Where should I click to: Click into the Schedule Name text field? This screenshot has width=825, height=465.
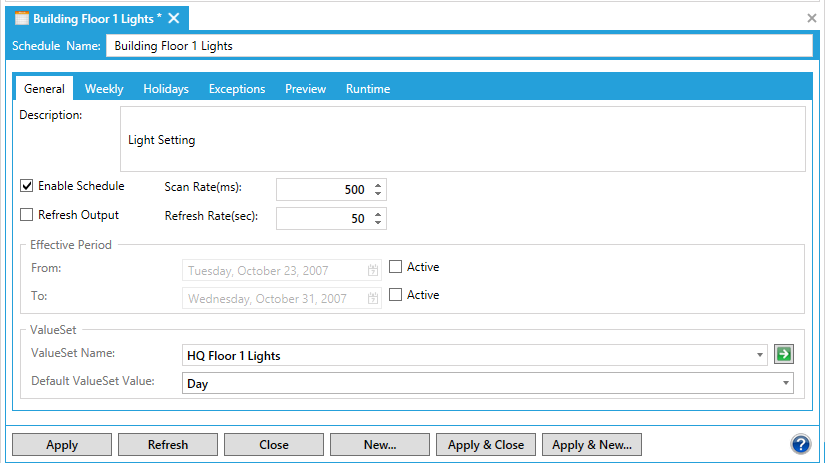coord(459,45)
